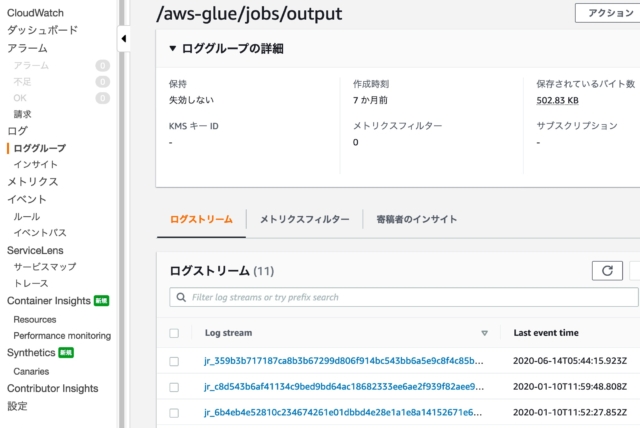Open Container Insights in the sidebar
Image resolution: width=640 pixels, height=428 pixels.
[49, 301]
